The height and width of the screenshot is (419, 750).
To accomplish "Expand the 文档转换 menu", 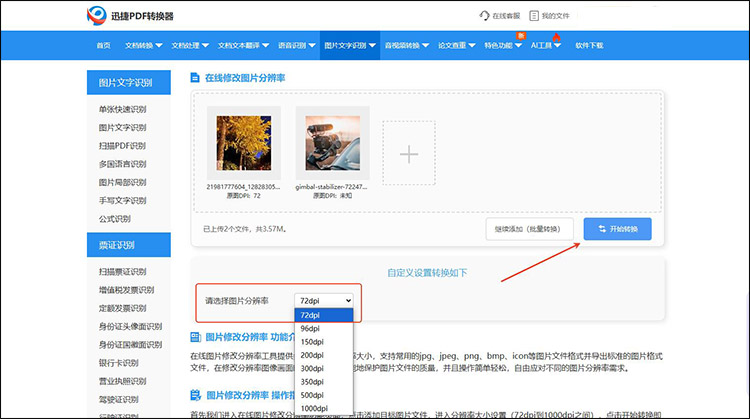I will click(x=143, y=45).
